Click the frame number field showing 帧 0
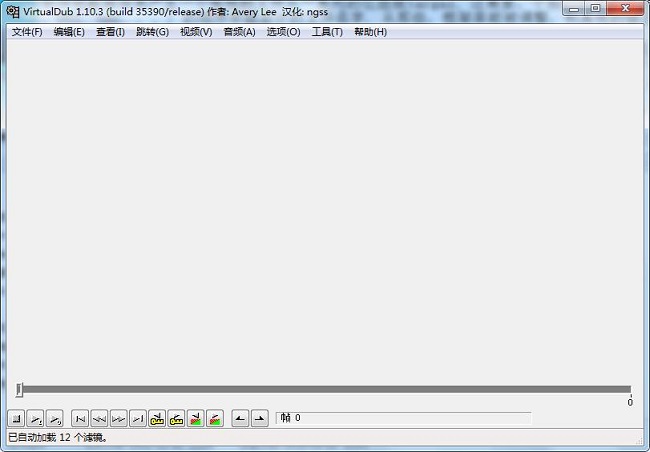 [403, 418]
